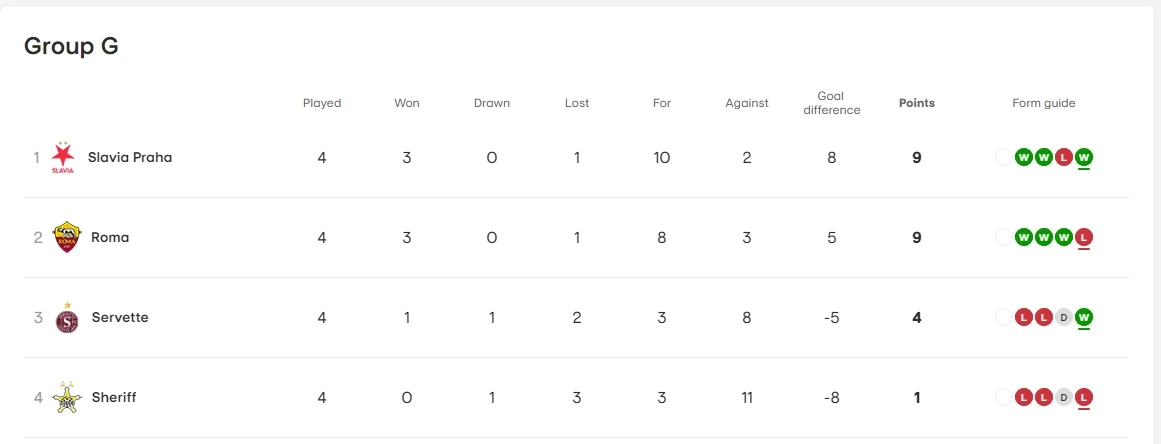
Task: Click the Group G heading
Action: (71, 46)
